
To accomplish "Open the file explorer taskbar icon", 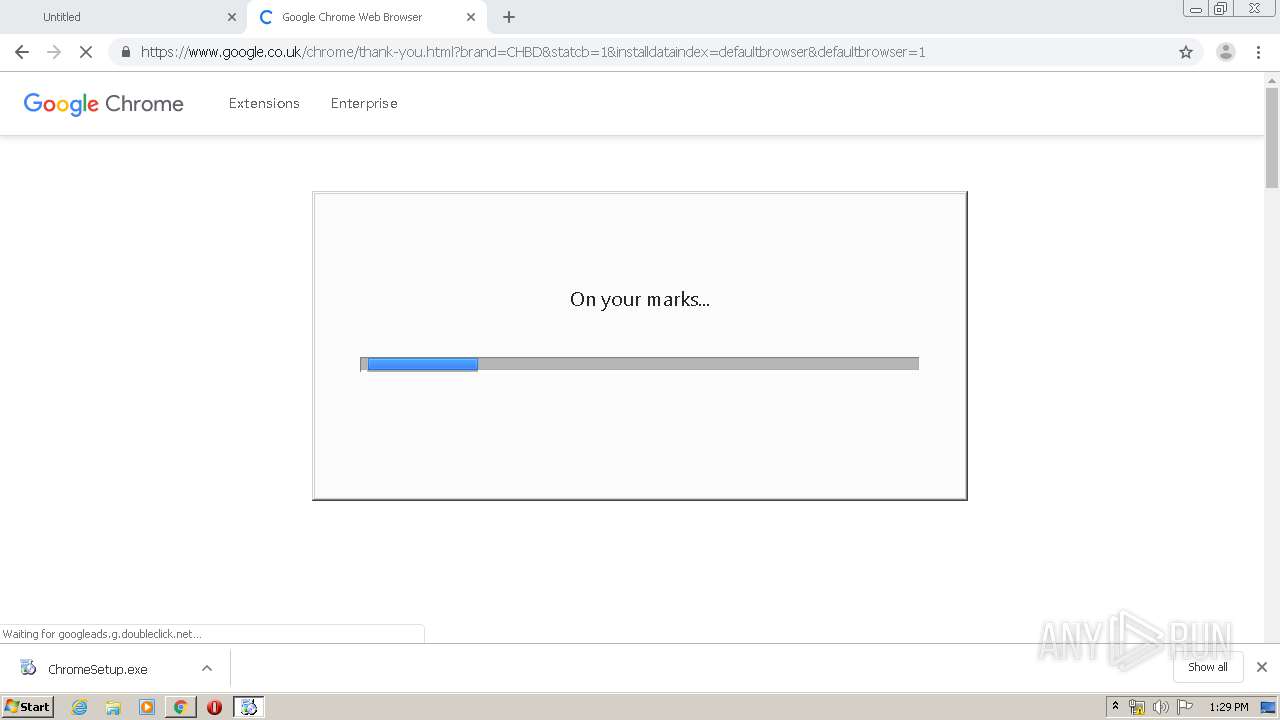I will coord(113,707).
